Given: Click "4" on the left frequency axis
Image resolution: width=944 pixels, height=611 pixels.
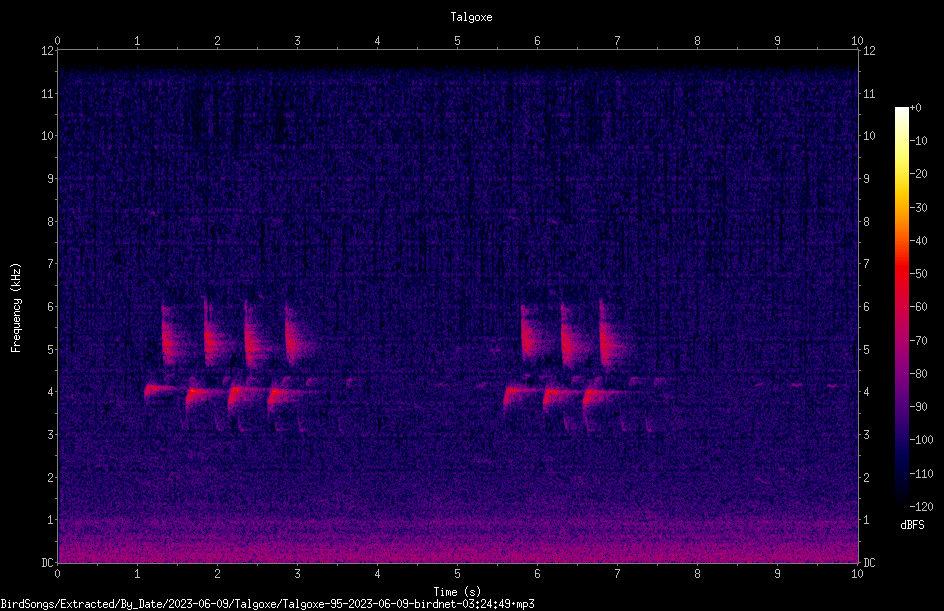Looking at the screenshot, I should (51, 392).
